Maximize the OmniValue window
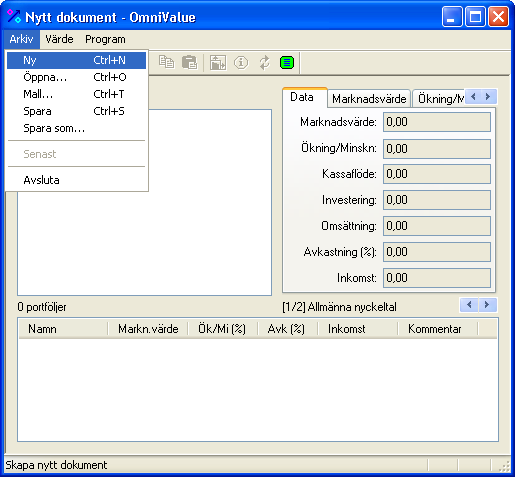 point(475,16)
